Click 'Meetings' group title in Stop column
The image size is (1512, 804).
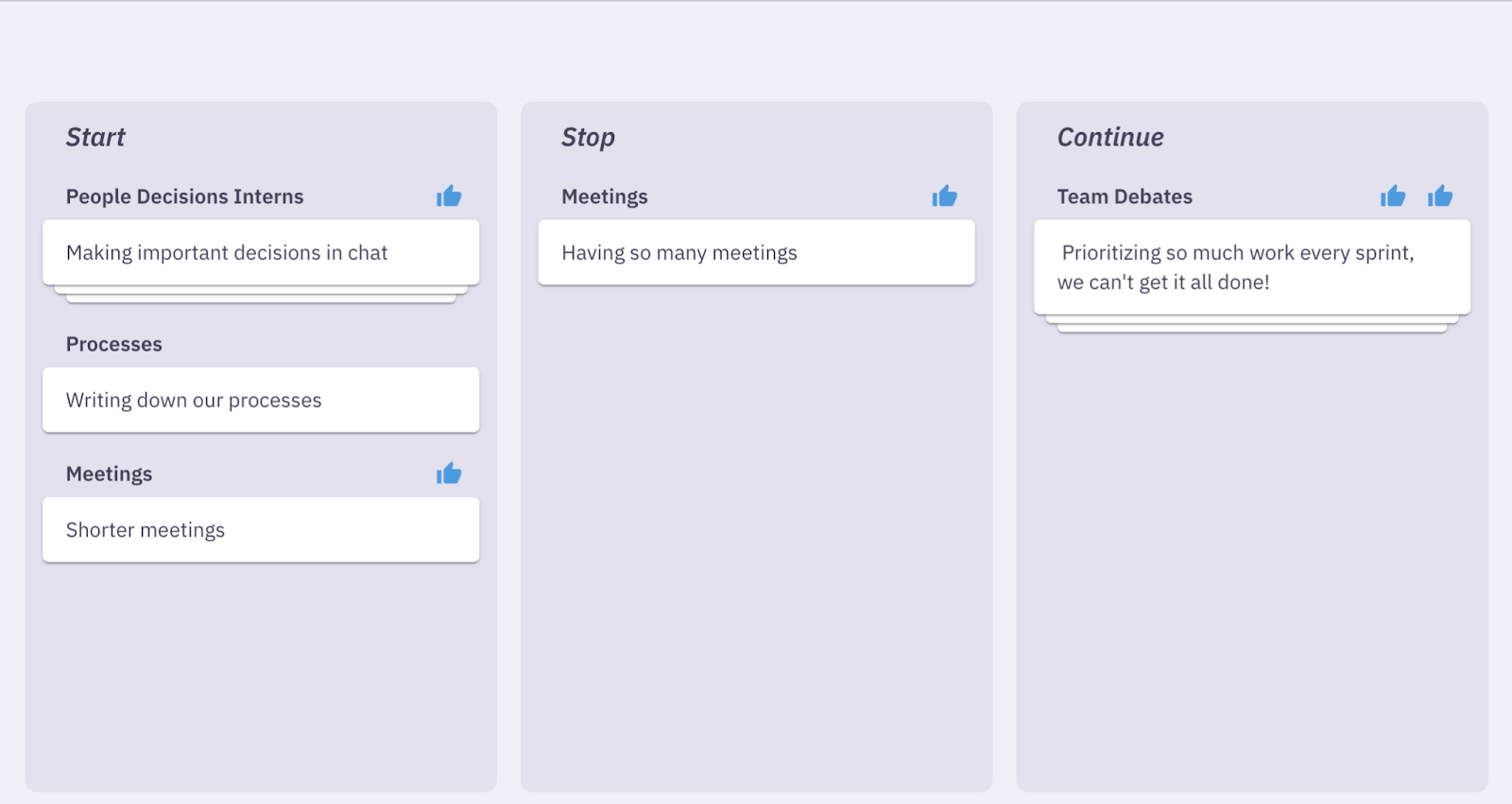tap(604, 197)
